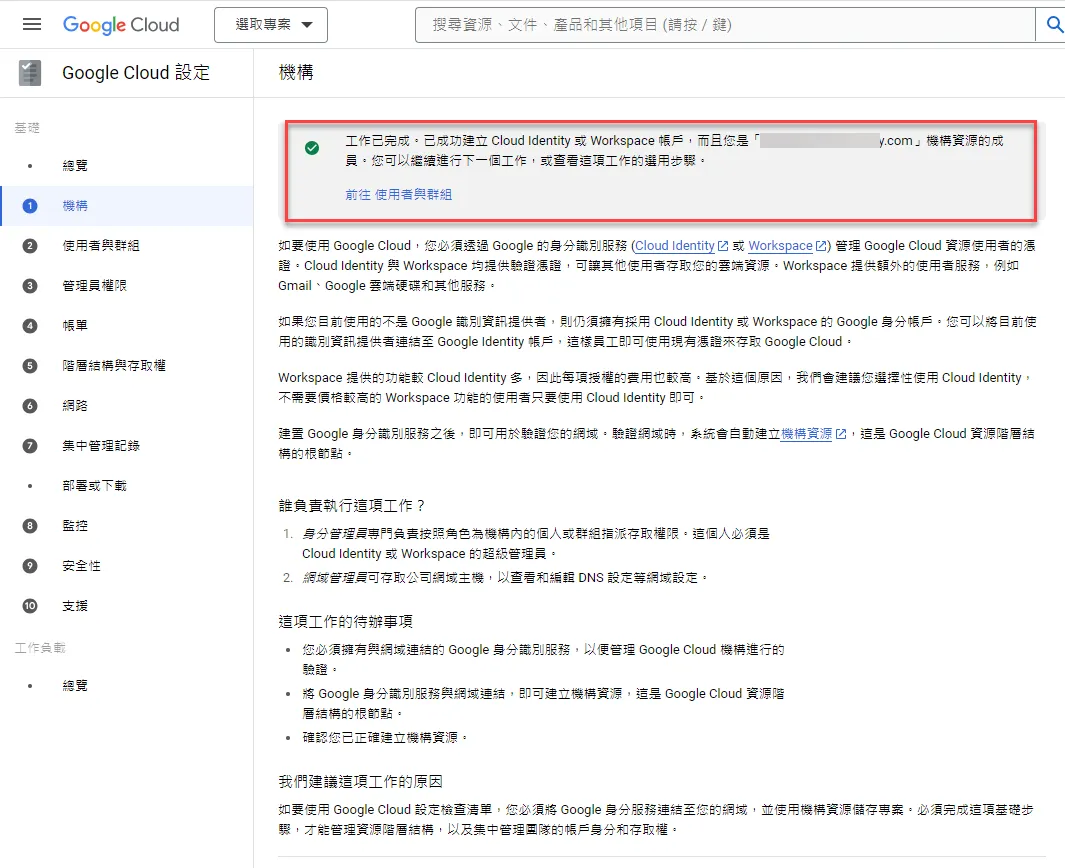The height and width of the screenshot is (868, 1065).
Task: Click the 這項工作的待辦事項 heading
Action: pyautogui.click(x=346, y=621)
